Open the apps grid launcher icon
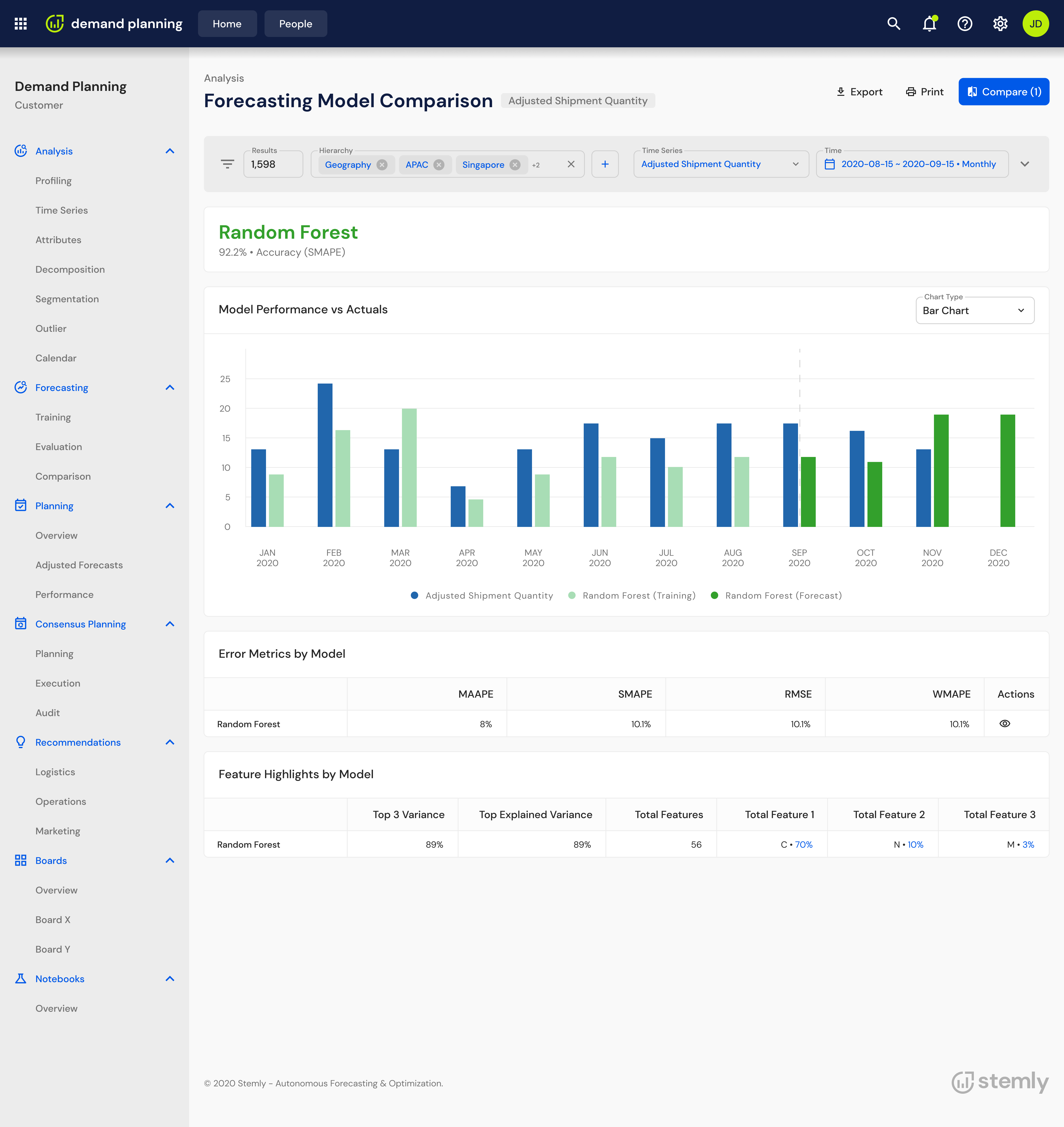 21,24
